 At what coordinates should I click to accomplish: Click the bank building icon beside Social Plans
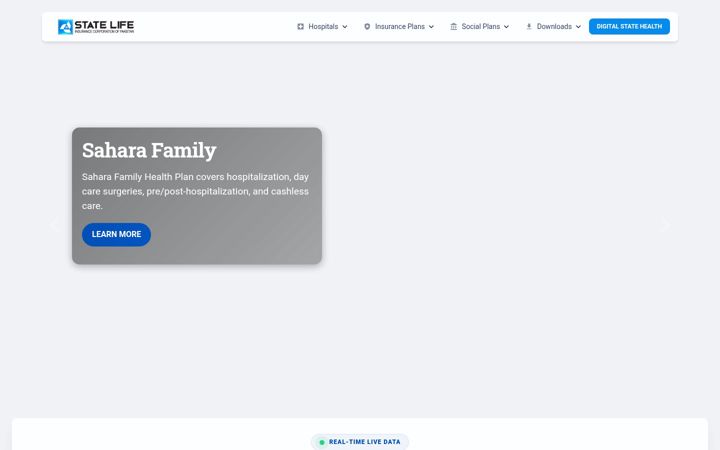pyautogui.click(x=453, y=27)
